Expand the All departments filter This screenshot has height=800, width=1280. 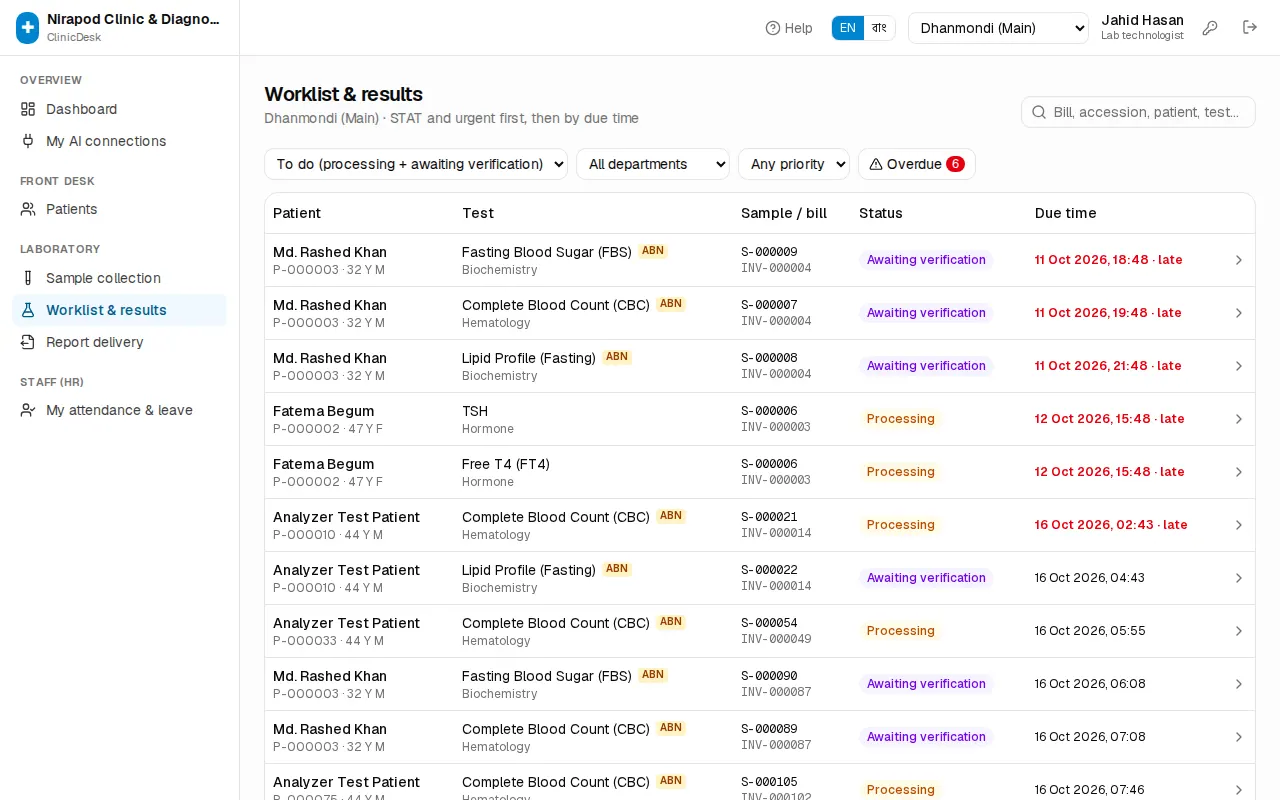653,164
